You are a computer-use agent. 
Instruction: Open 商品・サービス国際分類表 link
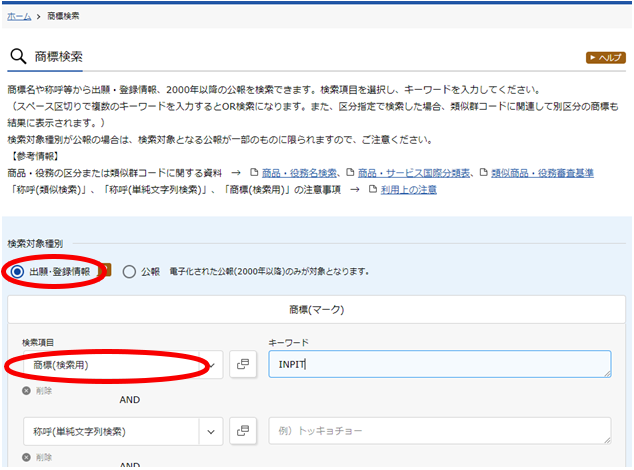[414, 173]
